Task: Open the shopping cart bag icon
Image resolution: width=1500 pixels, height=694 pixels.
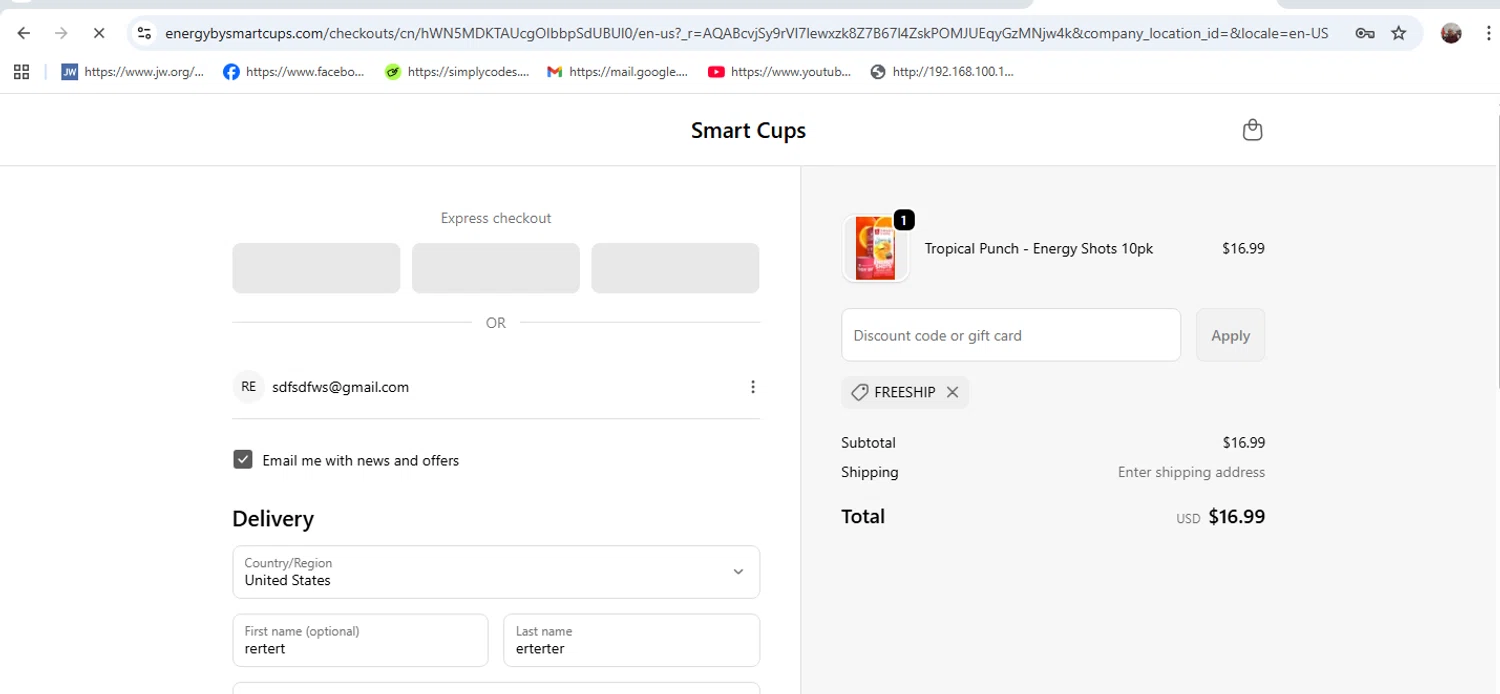Action: click(1252, 130)
